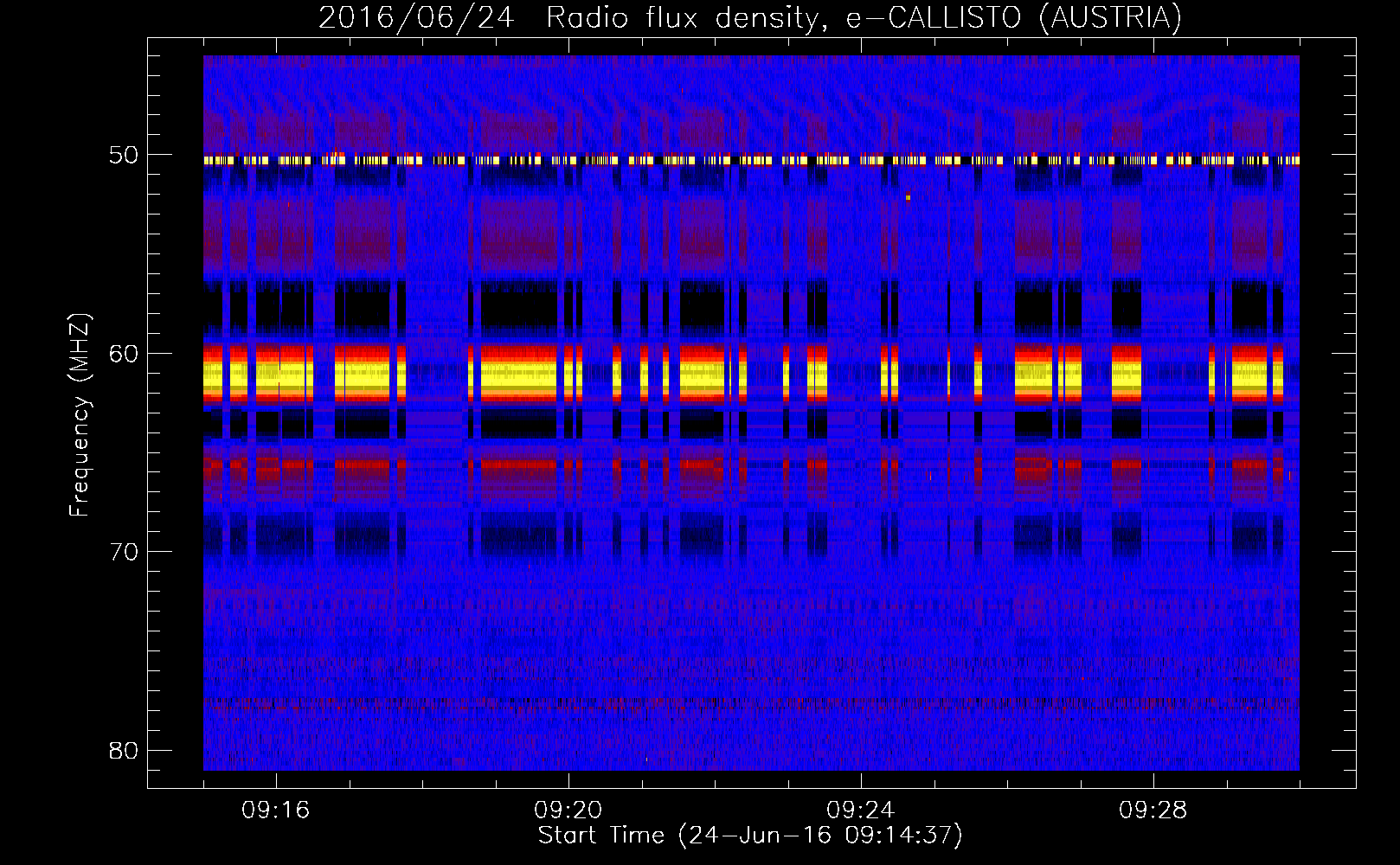Screen dimensions: 1400x865
Task: Click the small orange dot below 50 MHz near 09:24
Action: pos(908,197)
